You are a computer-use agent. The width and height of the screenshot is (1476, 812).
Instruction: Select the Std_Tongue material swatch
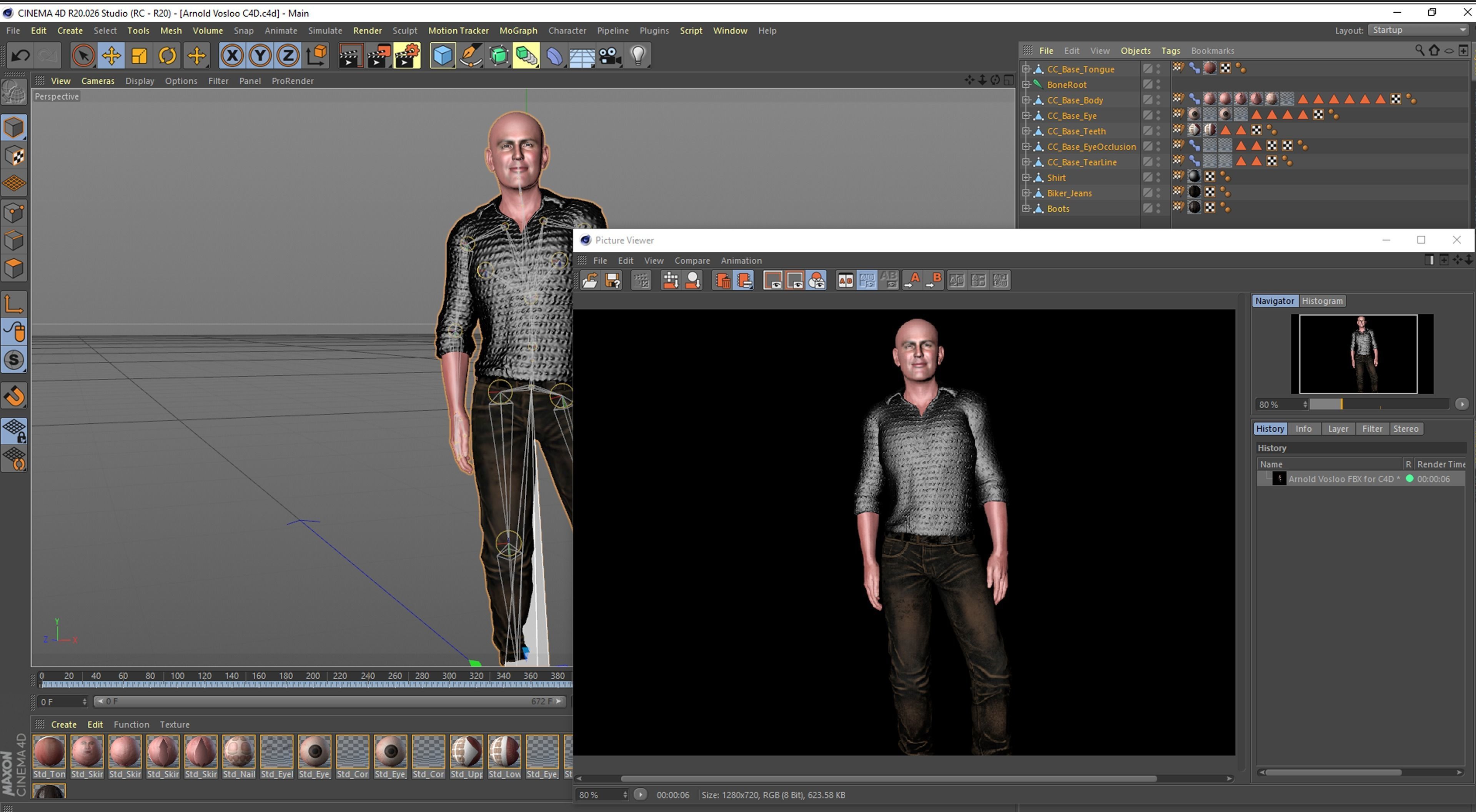tap(49, 757)
